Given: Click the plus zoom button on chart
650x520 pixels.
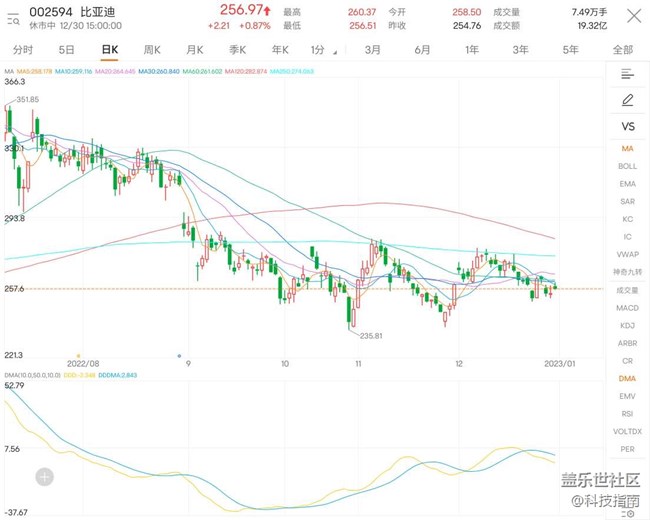Looking at the screenshot, I should [44, 477].
